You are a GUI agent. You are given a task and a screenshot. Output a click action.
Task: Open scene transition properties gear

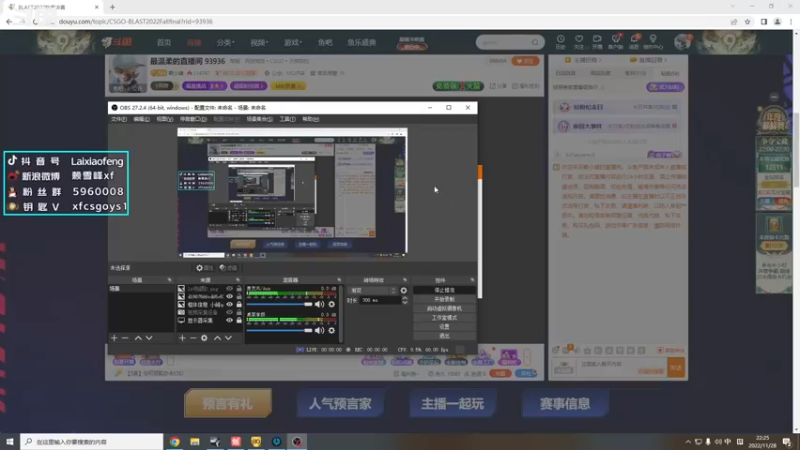click(404, 290)
